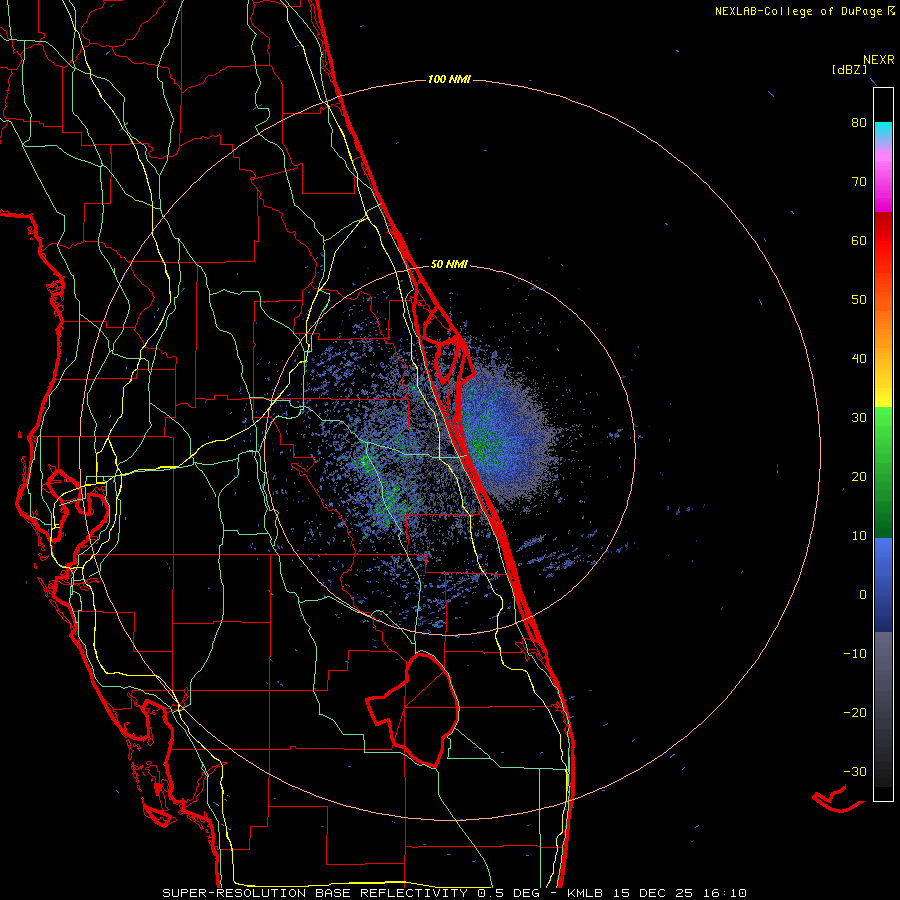Click the 0 value on dBZ scale
The image size is (900, 900).
pyautogui.click(x=863, y=595)
